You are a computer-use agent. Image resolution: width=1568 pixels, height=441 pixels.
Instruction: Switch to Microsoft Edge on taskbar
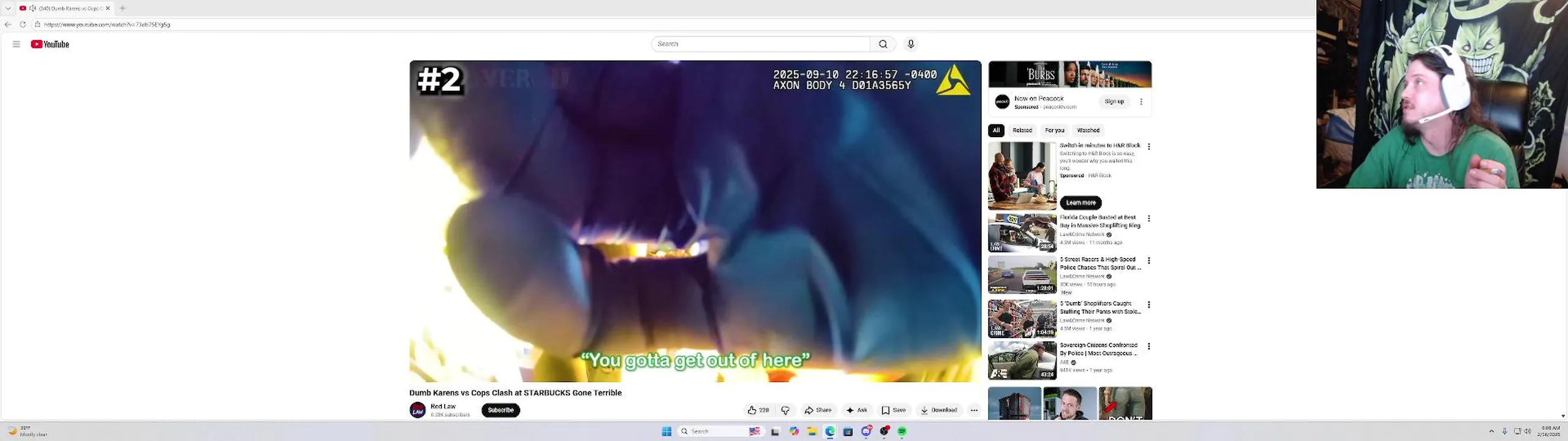tap(830, 432)
